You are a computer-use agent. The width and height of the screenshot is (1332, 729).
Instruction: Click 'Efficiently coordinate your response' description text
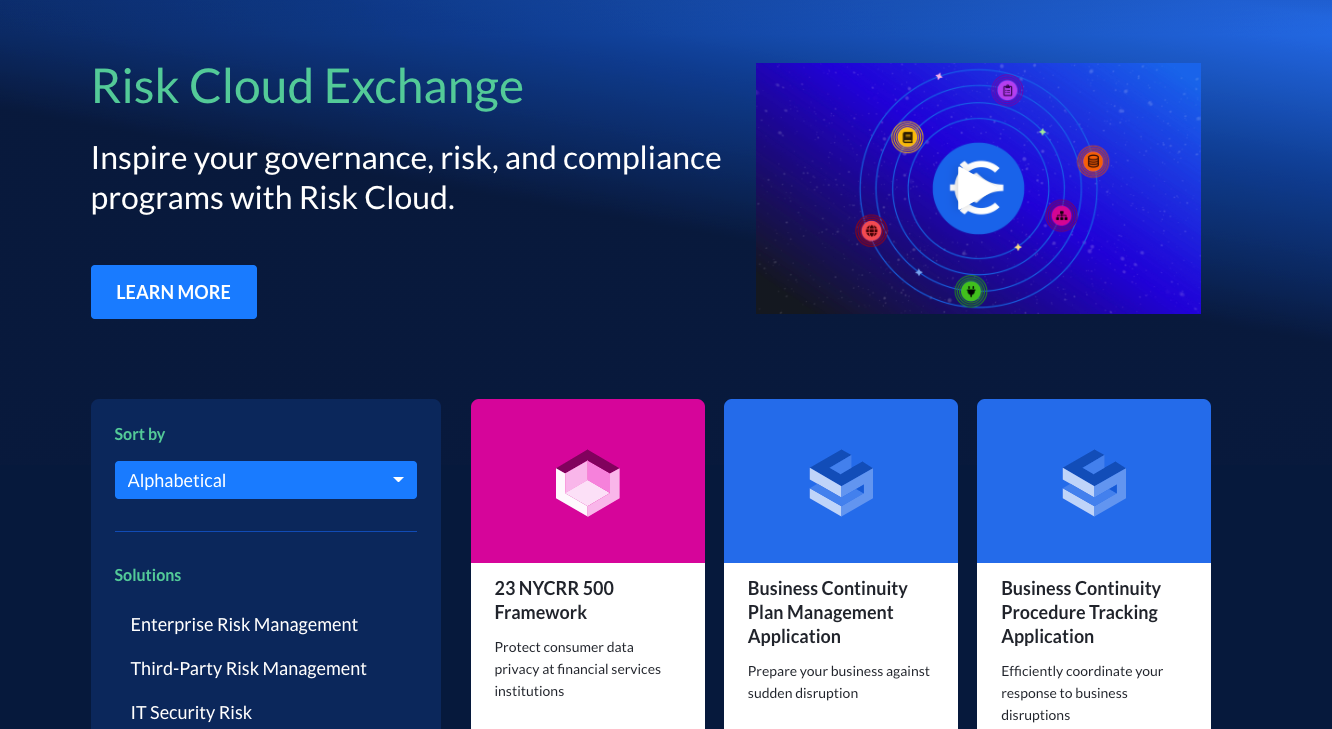(1082, 693)
